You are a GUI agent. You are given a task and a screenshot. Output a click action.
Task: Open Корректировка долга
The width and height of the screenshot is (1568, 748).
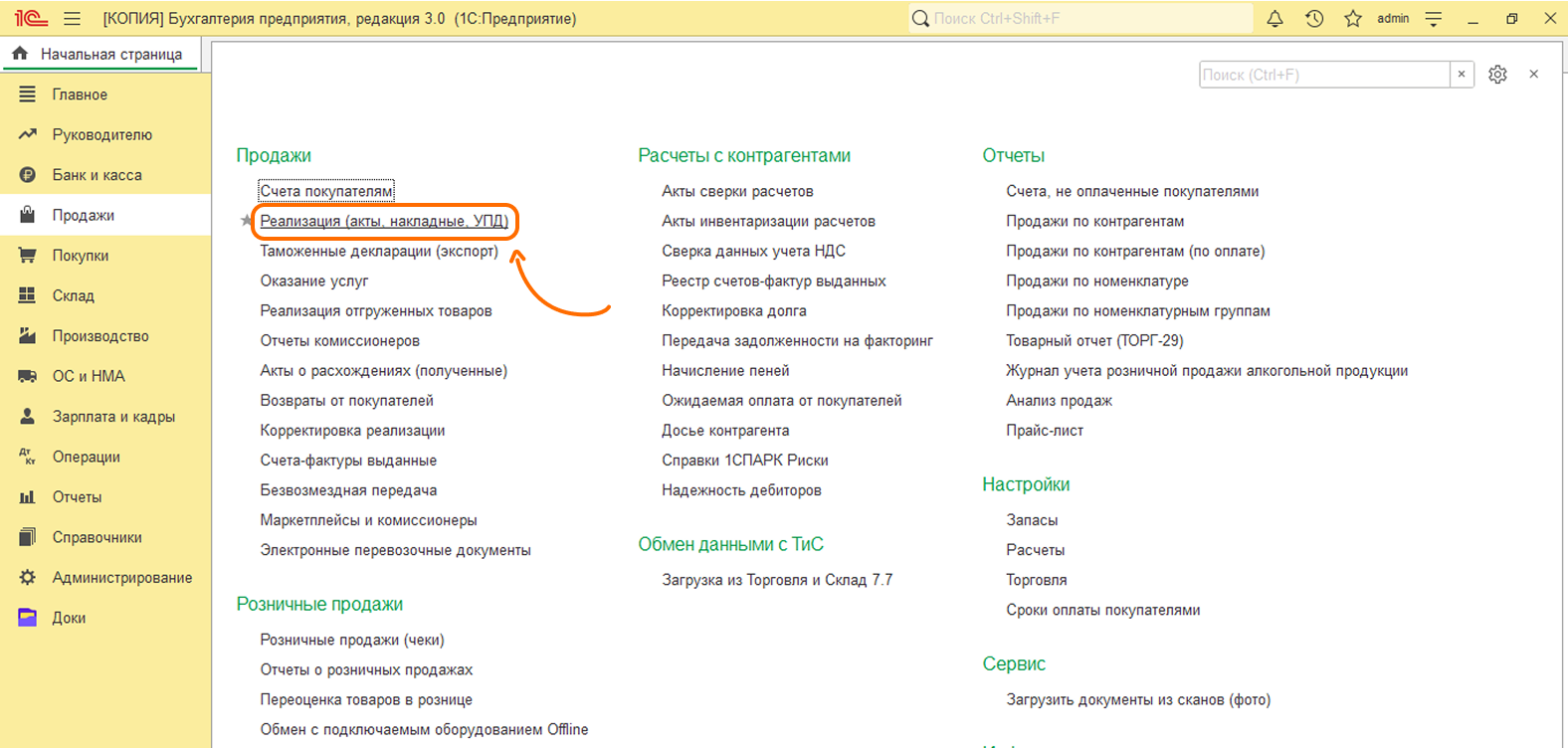pyautogui.click(x=734, y=310)
